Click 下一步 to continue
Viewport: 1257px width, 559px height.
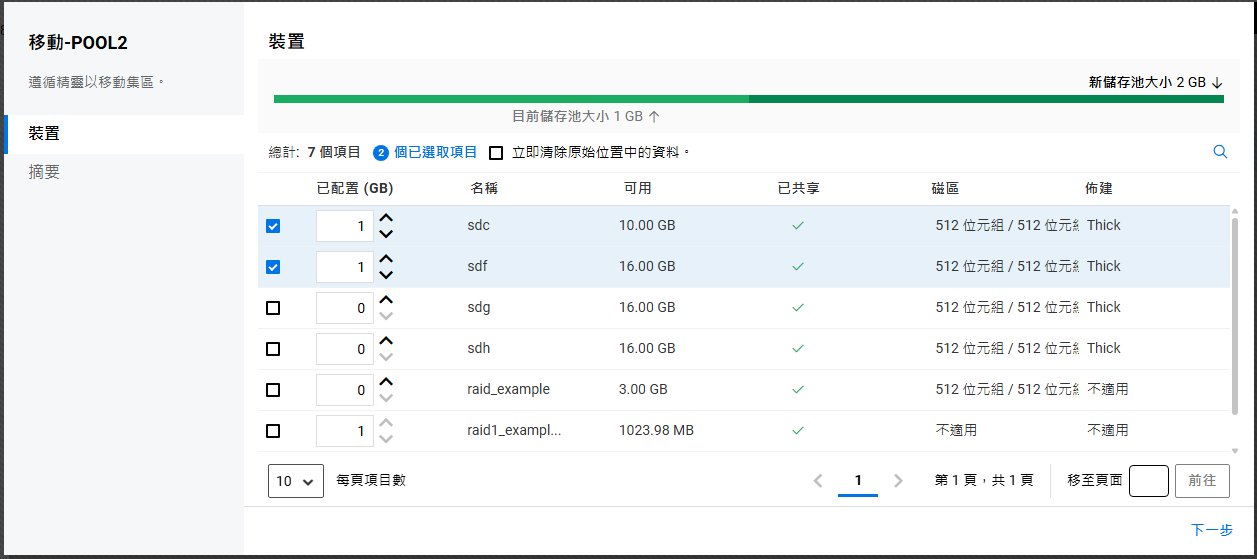[1211, 530]
